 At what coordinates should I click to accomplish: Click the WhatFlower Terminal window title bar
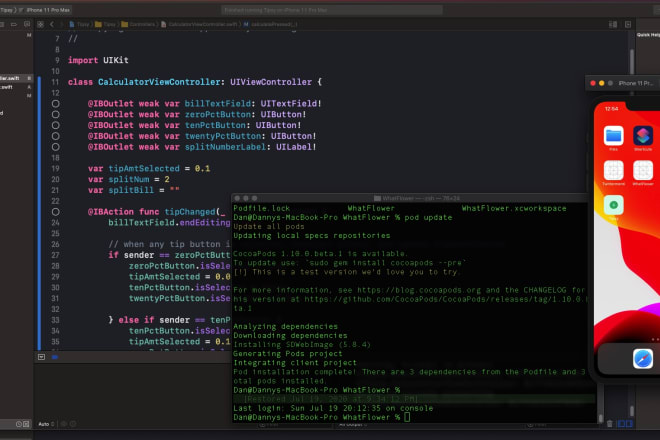416,198
